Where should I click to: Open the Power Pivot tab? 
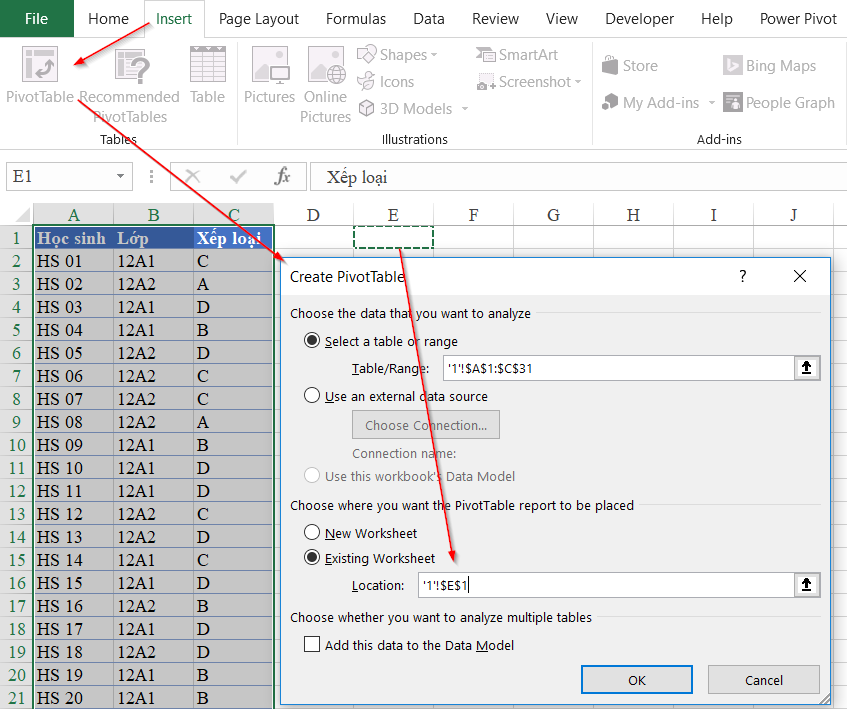pos(798,18)
